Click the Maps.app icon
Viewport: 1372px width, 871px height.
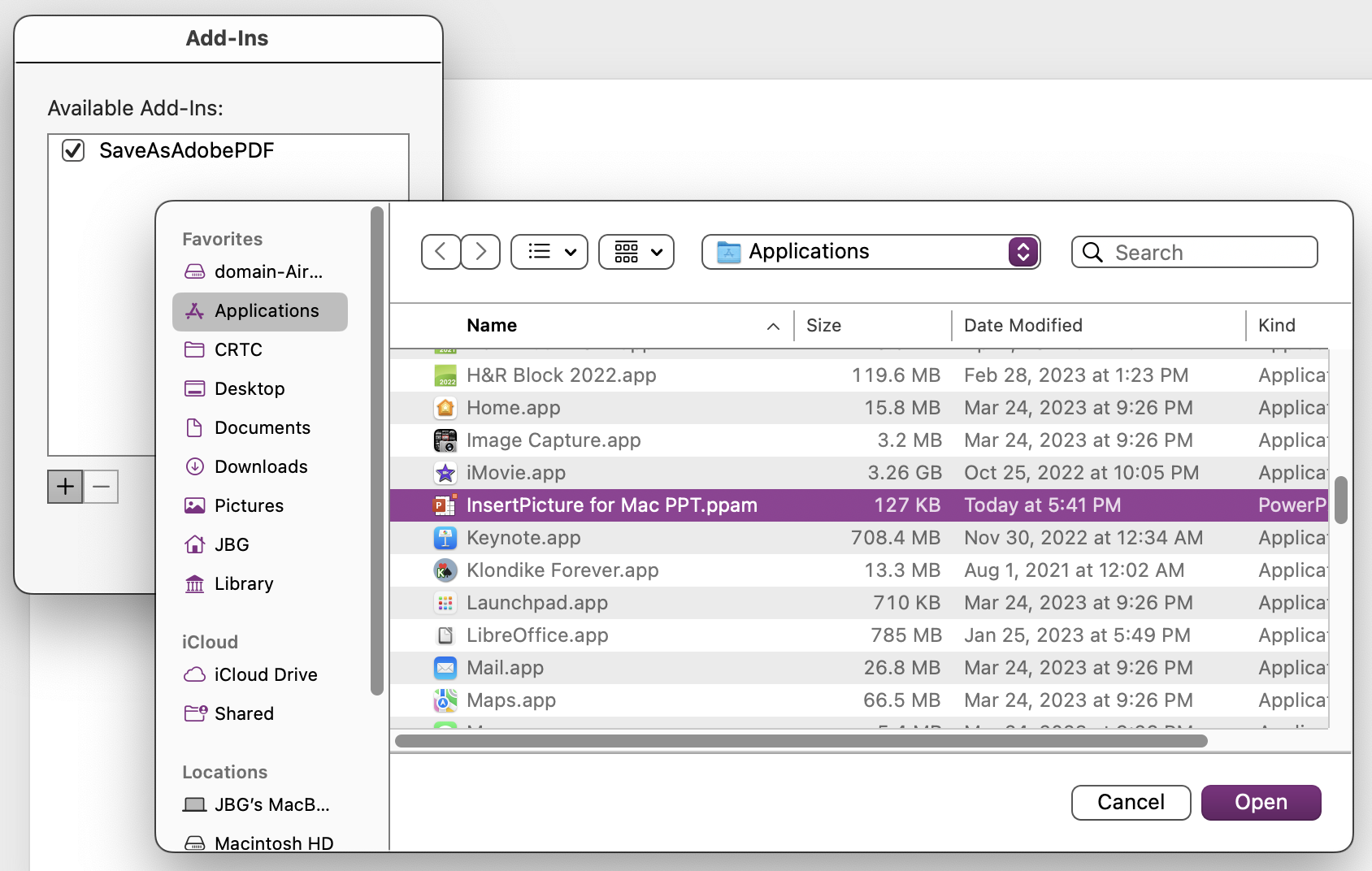point(445,700)
